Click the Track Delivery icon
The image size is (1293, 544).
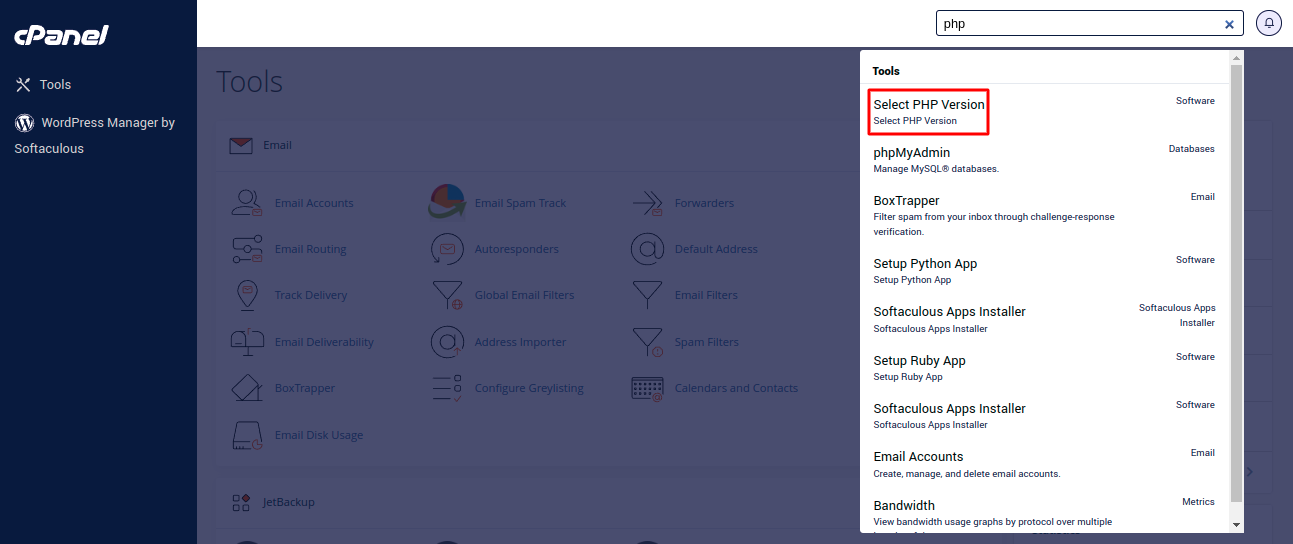tap(247, 295)
